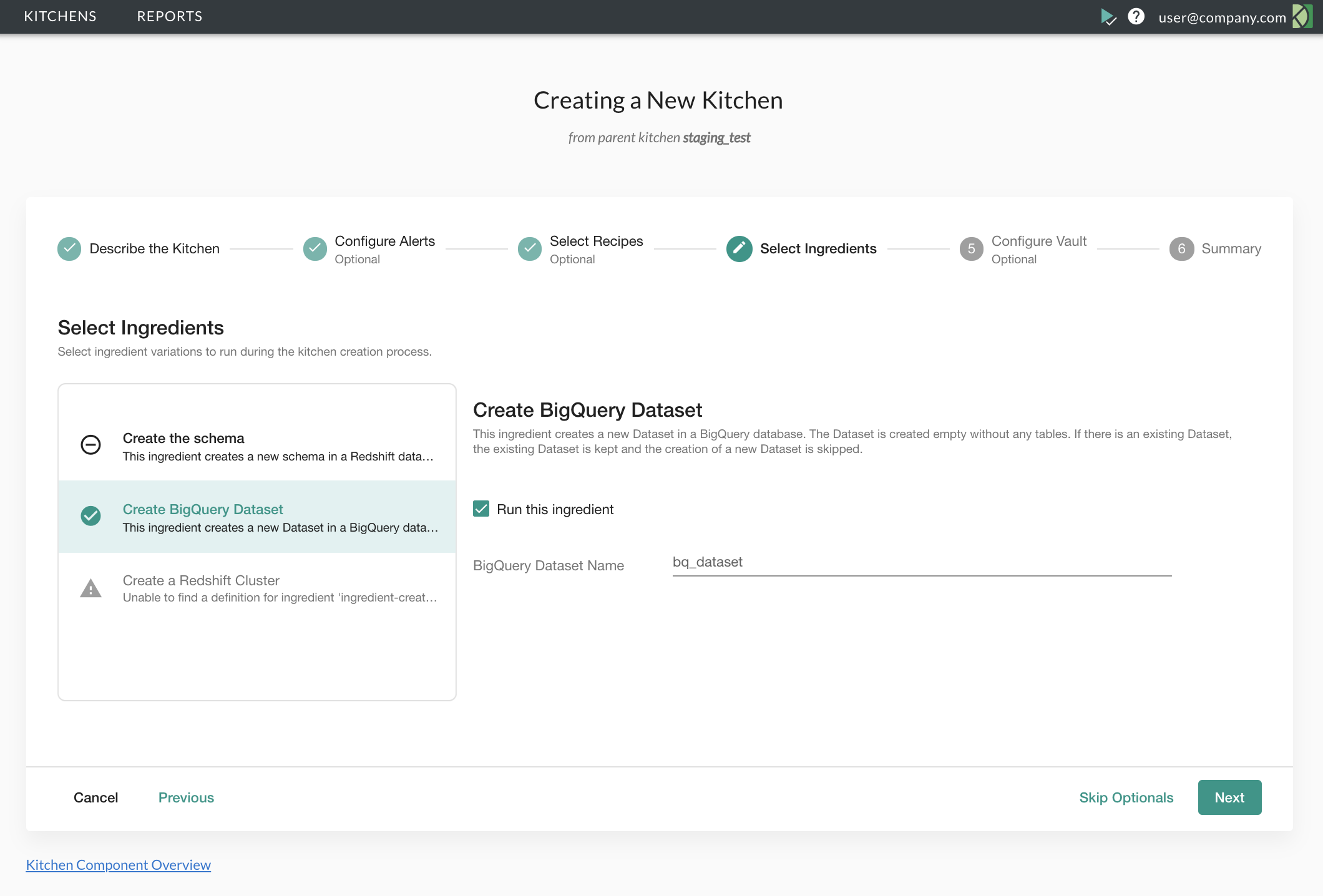The height and width of the screenshot is (896, 1323).
Task: Click the Select Ingredients pencil step icon
Action: tap(739, 249)
